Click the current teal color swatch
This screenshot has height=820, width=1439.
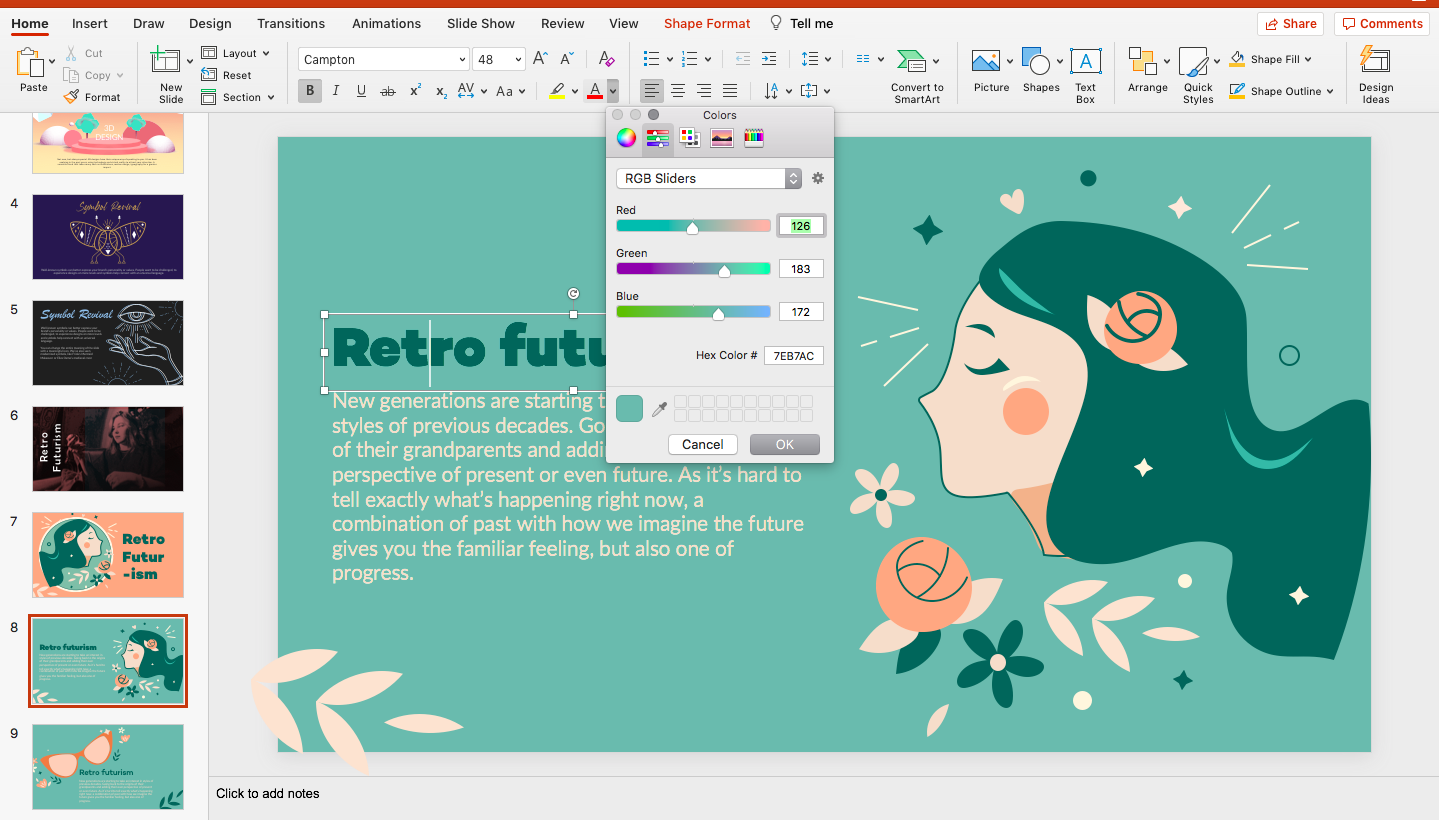(629, 408)
